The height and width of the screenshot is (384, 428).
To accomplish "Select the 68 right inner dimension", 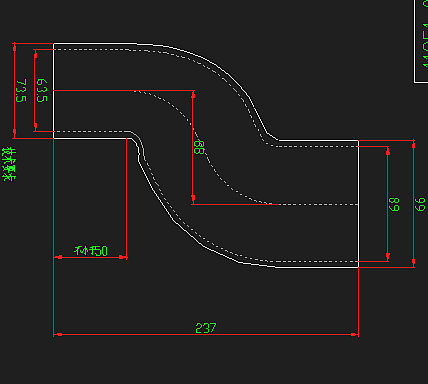I will click(394, 204).
